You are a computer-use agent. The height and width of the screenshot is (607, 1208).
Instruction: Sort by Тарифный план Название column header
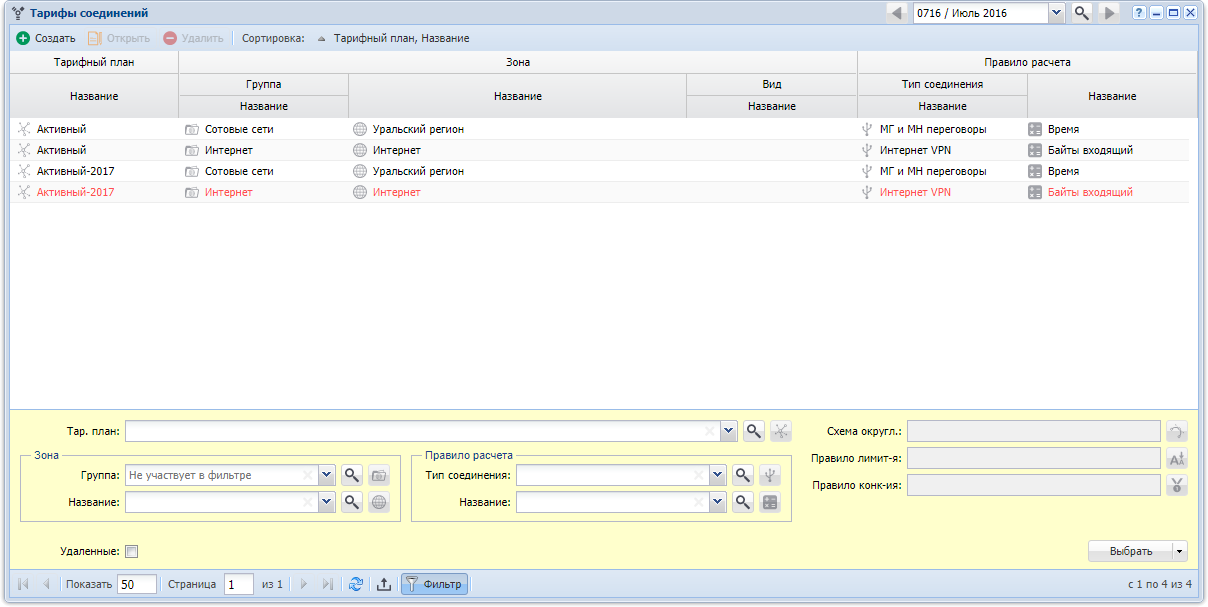click(x=94, y=96)
